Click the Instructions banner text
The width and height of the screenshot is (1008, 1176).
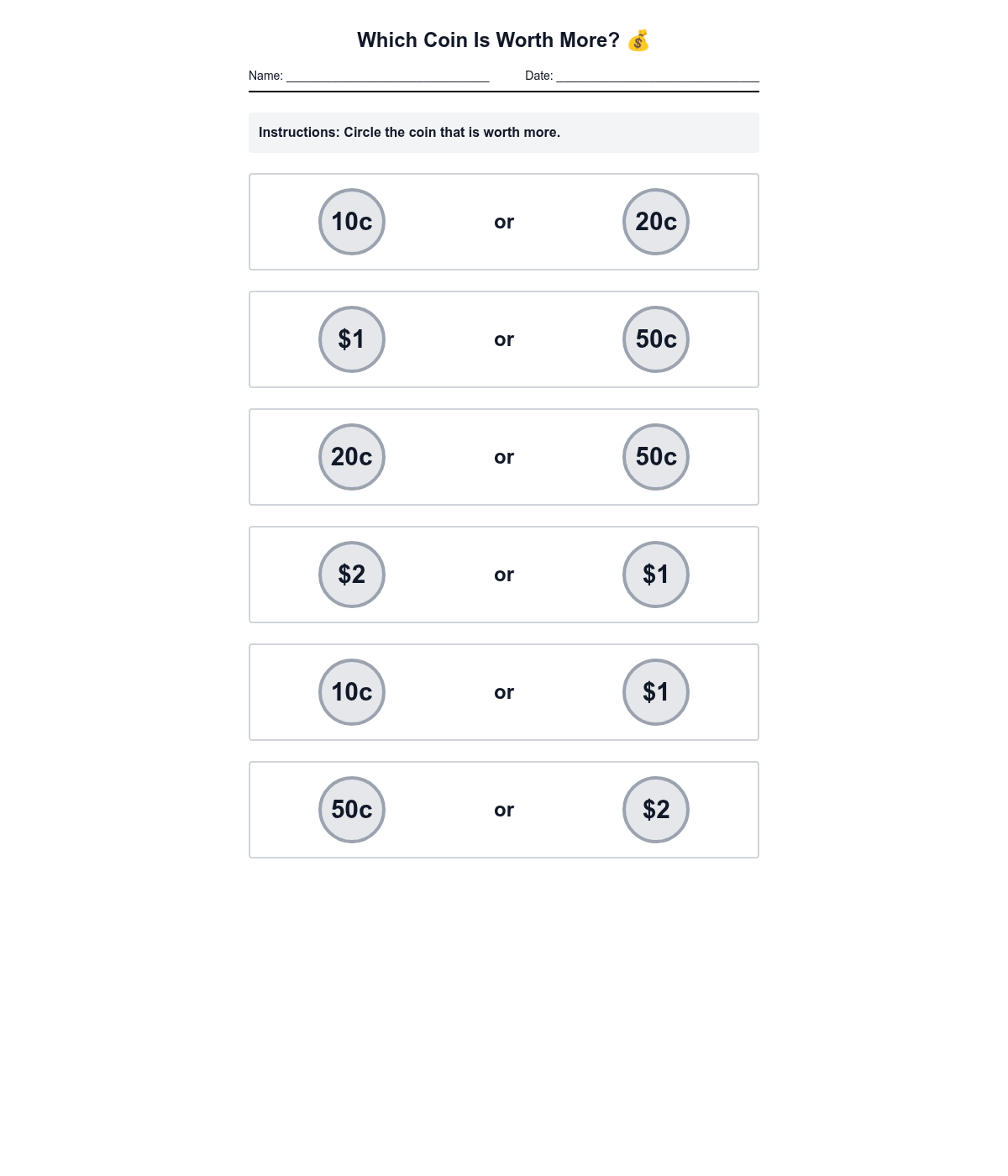tap(409, 133)
